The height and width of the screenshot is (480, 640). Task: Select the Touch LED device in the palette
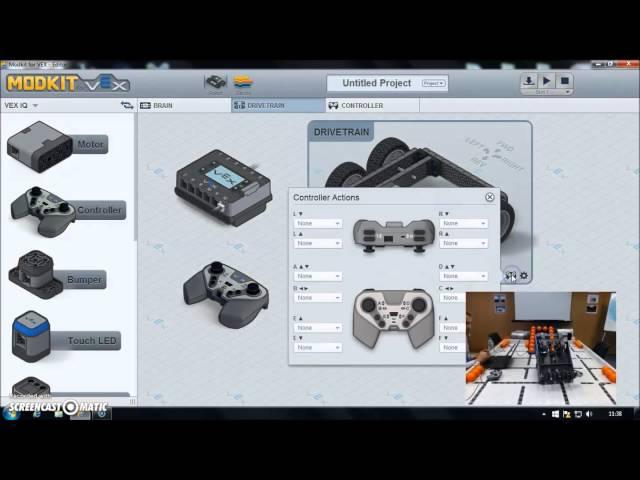[65, 337]
